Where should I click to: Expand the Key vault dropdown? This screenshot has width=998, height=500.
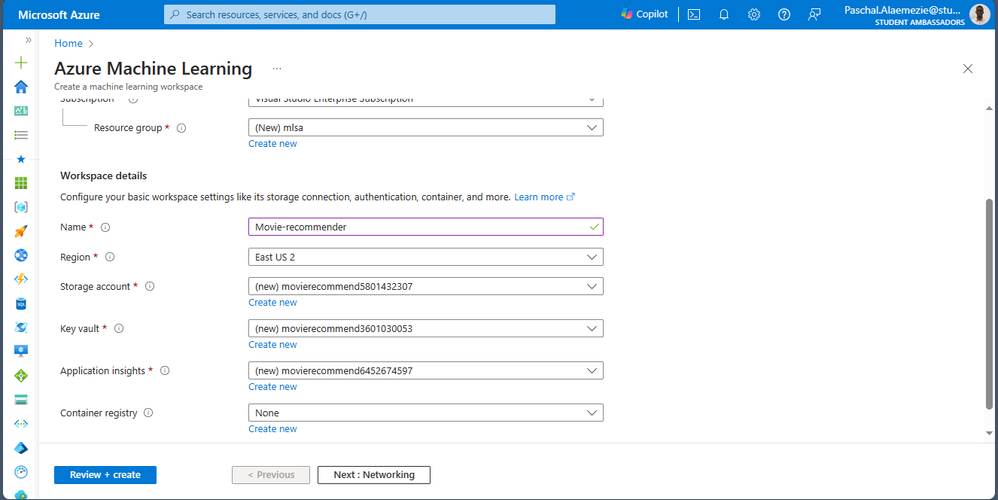pos(425,328)
